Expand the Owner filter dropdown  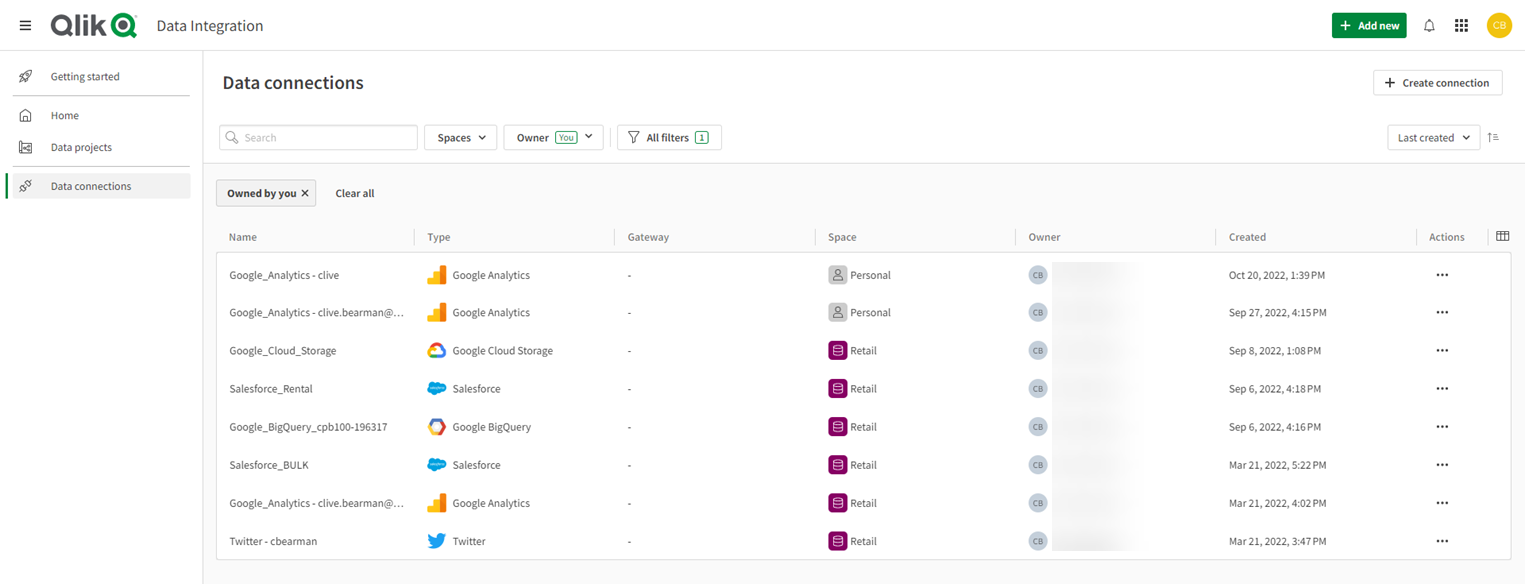tap(553, 138)
